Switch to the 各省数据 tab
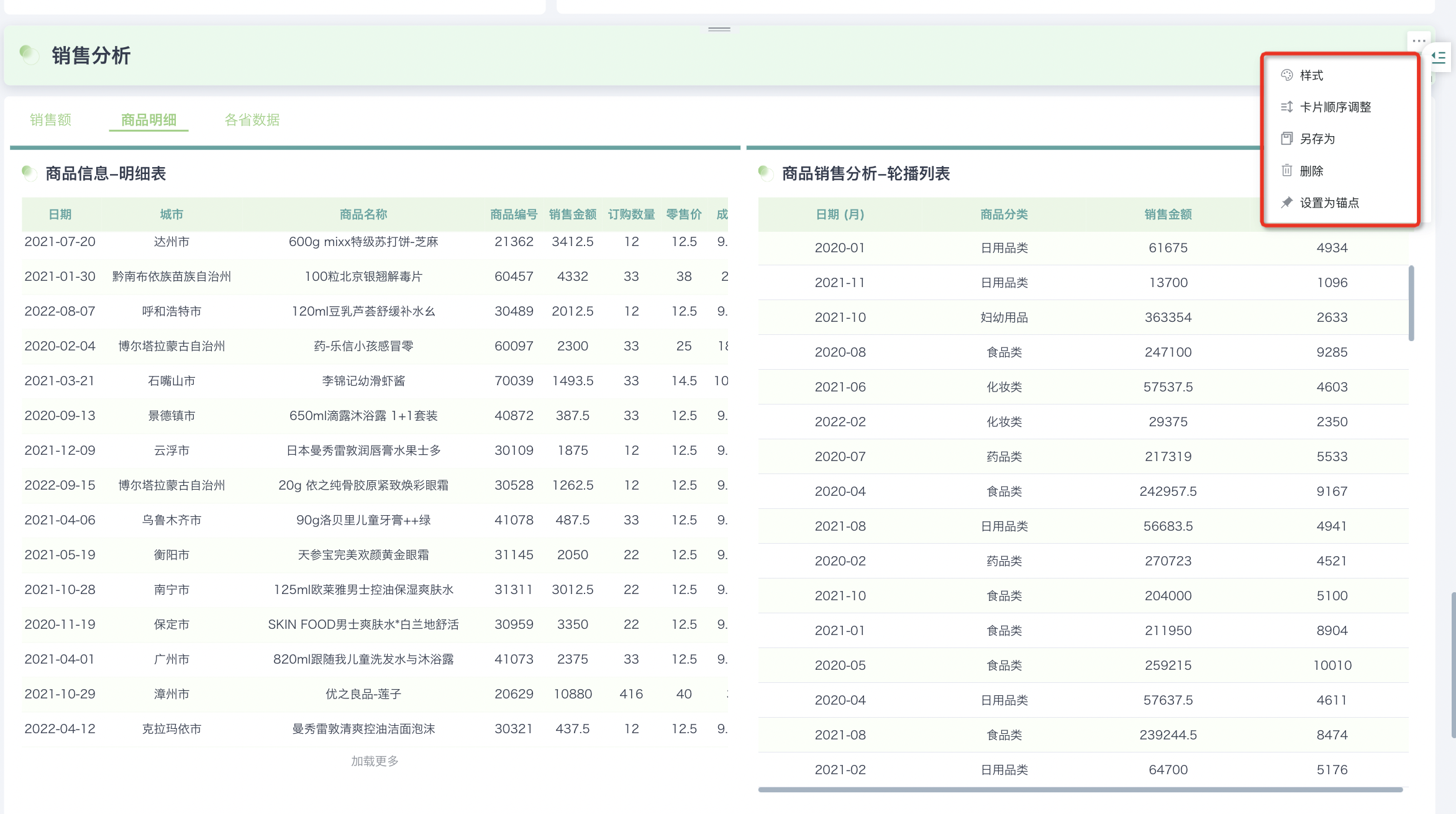The width and height of the screenshot is (1456, 814). tap(252, 119)
